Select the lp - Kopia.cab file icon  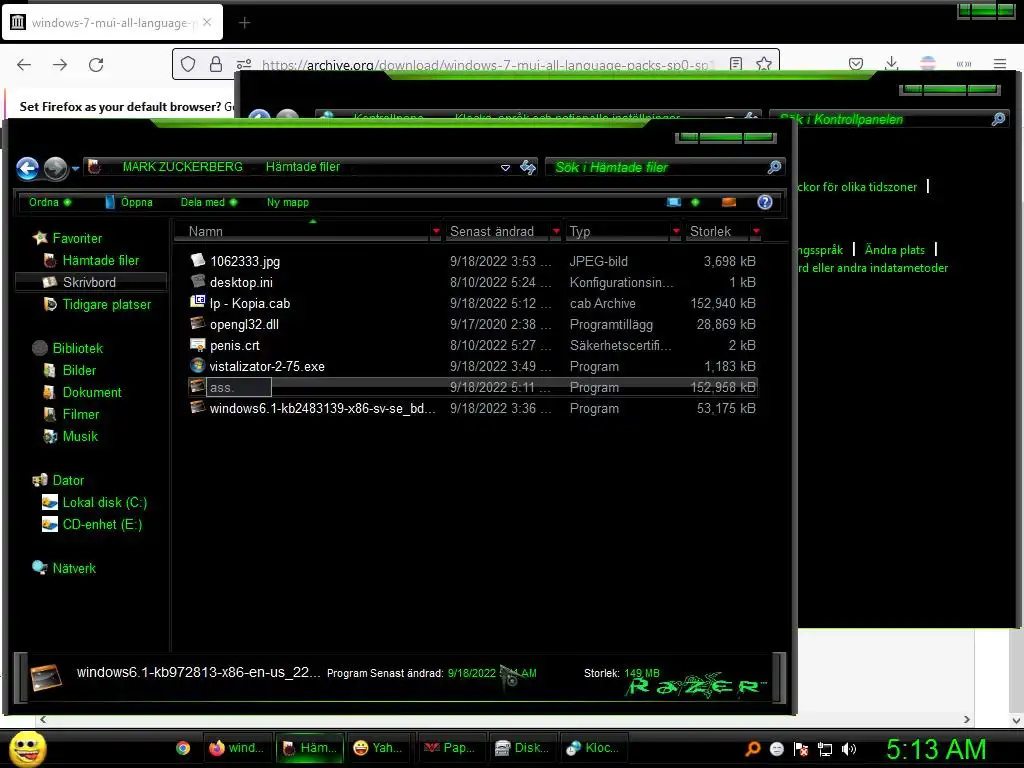[197, 302]
